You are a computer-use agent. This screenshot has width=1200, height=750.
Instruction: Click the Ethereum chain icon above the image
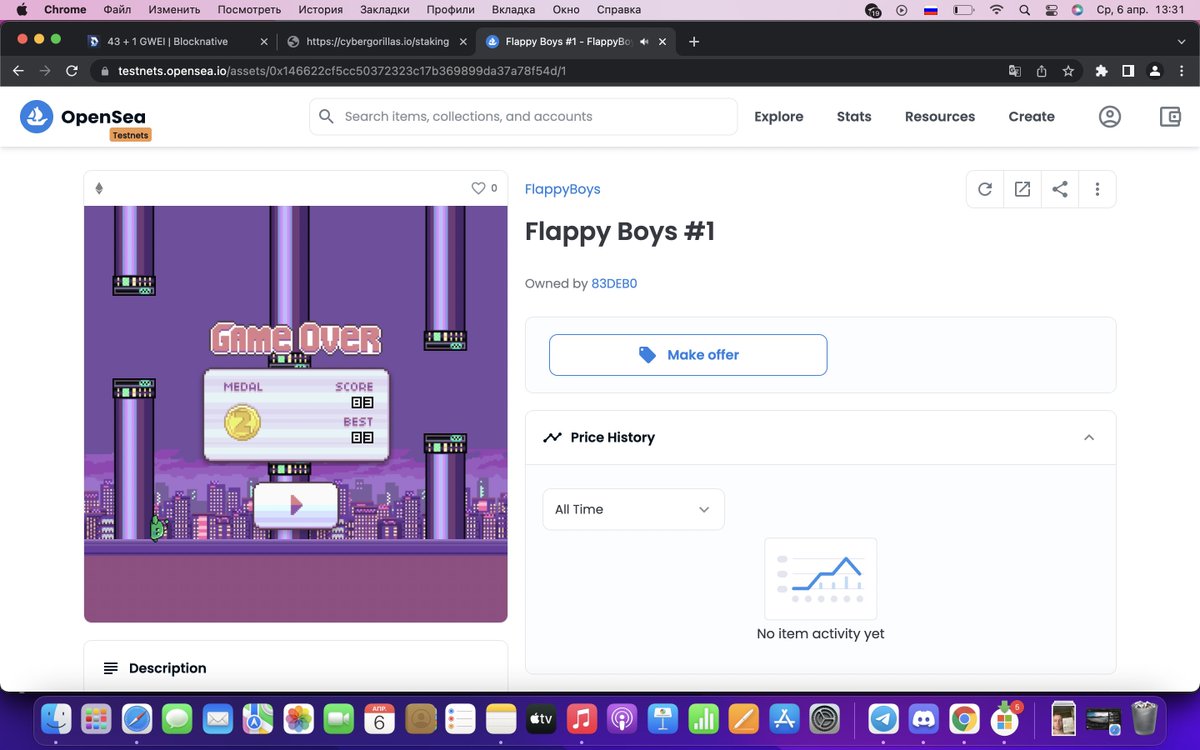point(99,188)
